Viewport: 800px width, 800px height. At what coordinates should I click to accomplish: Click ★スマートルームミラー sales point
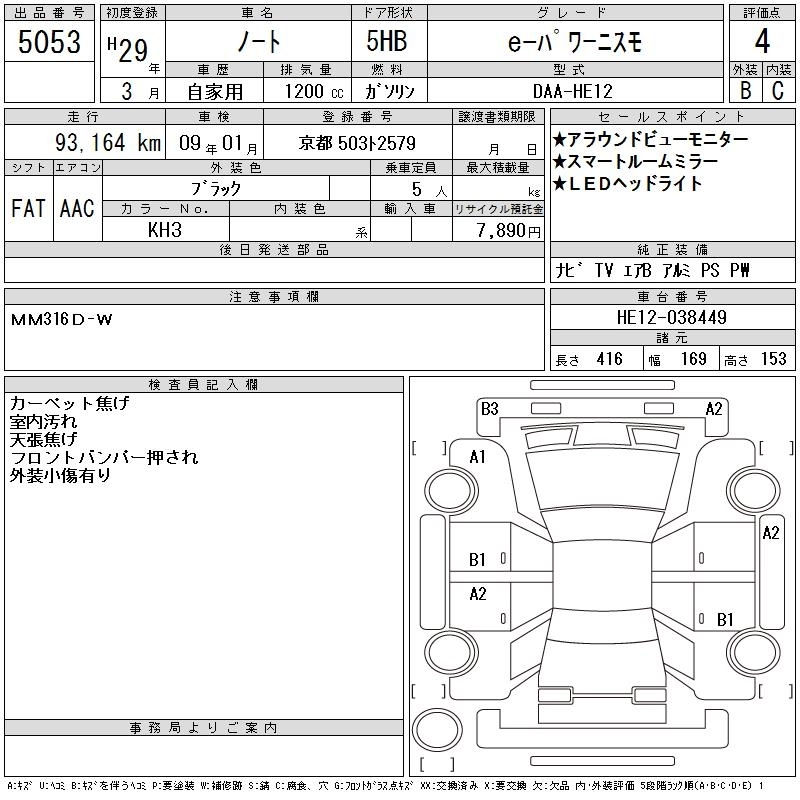[x=635, y=162]
